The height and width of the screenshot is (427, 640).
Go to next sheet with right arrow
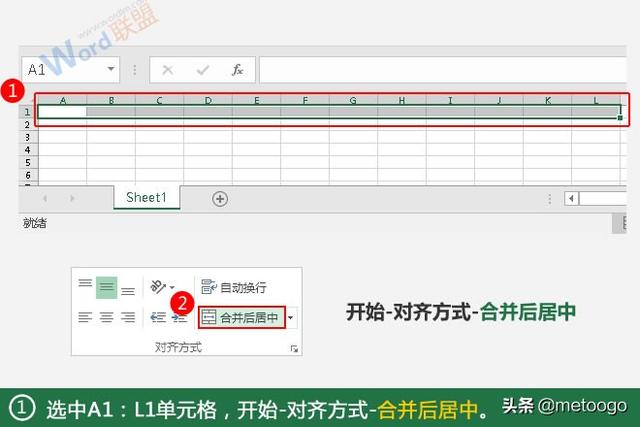pos(72,198)
